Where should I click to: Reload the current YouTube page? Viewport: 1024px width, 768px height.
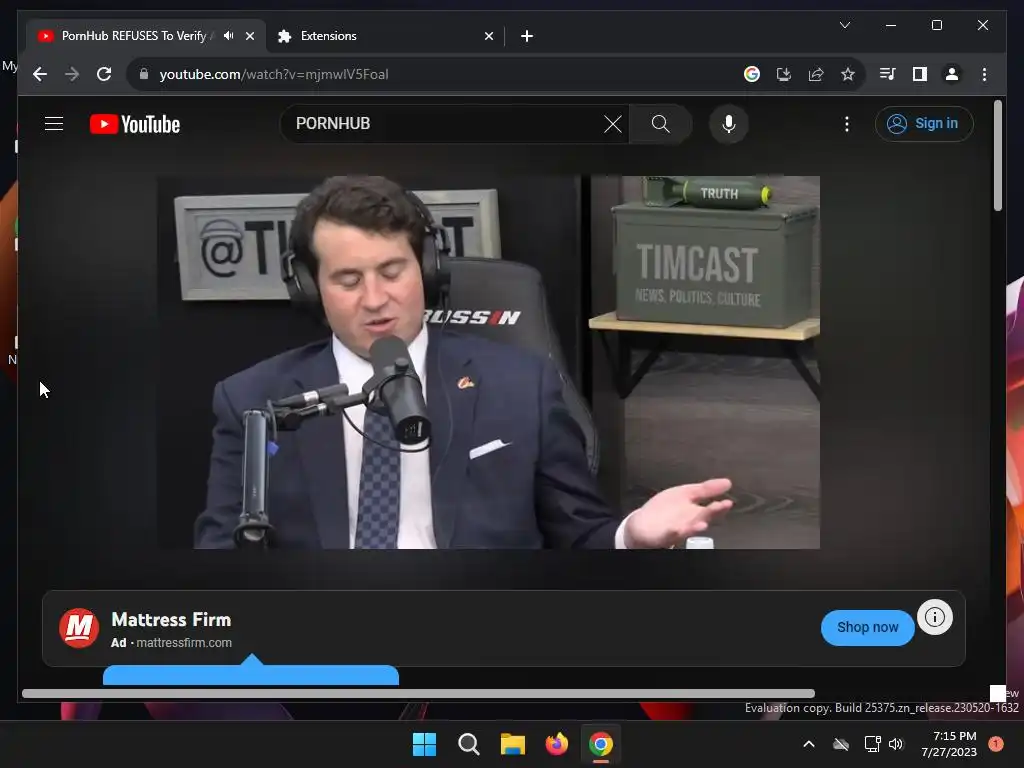[x=104, y=74]
